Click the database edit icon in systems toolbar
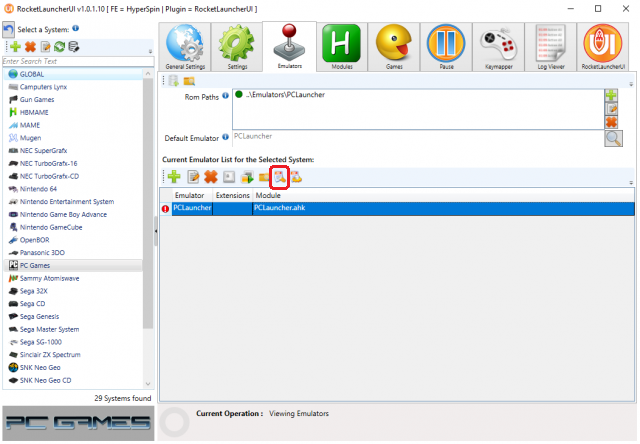 tap(74, 47)
